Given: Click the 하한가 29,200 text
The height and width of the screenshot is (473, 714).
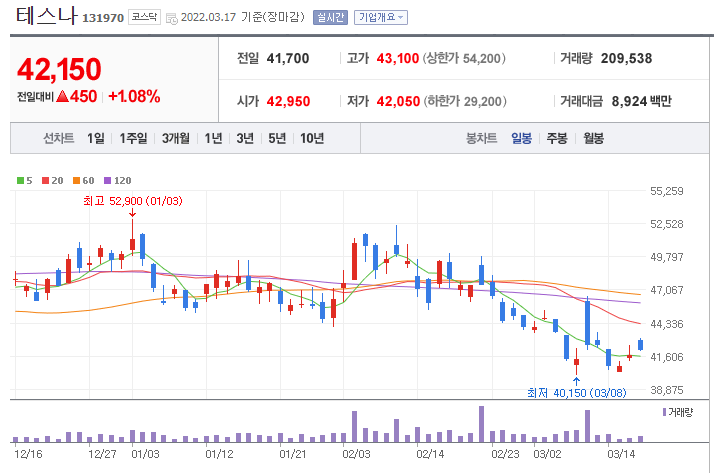Looking at the screenshot, I should coord(465,101).
